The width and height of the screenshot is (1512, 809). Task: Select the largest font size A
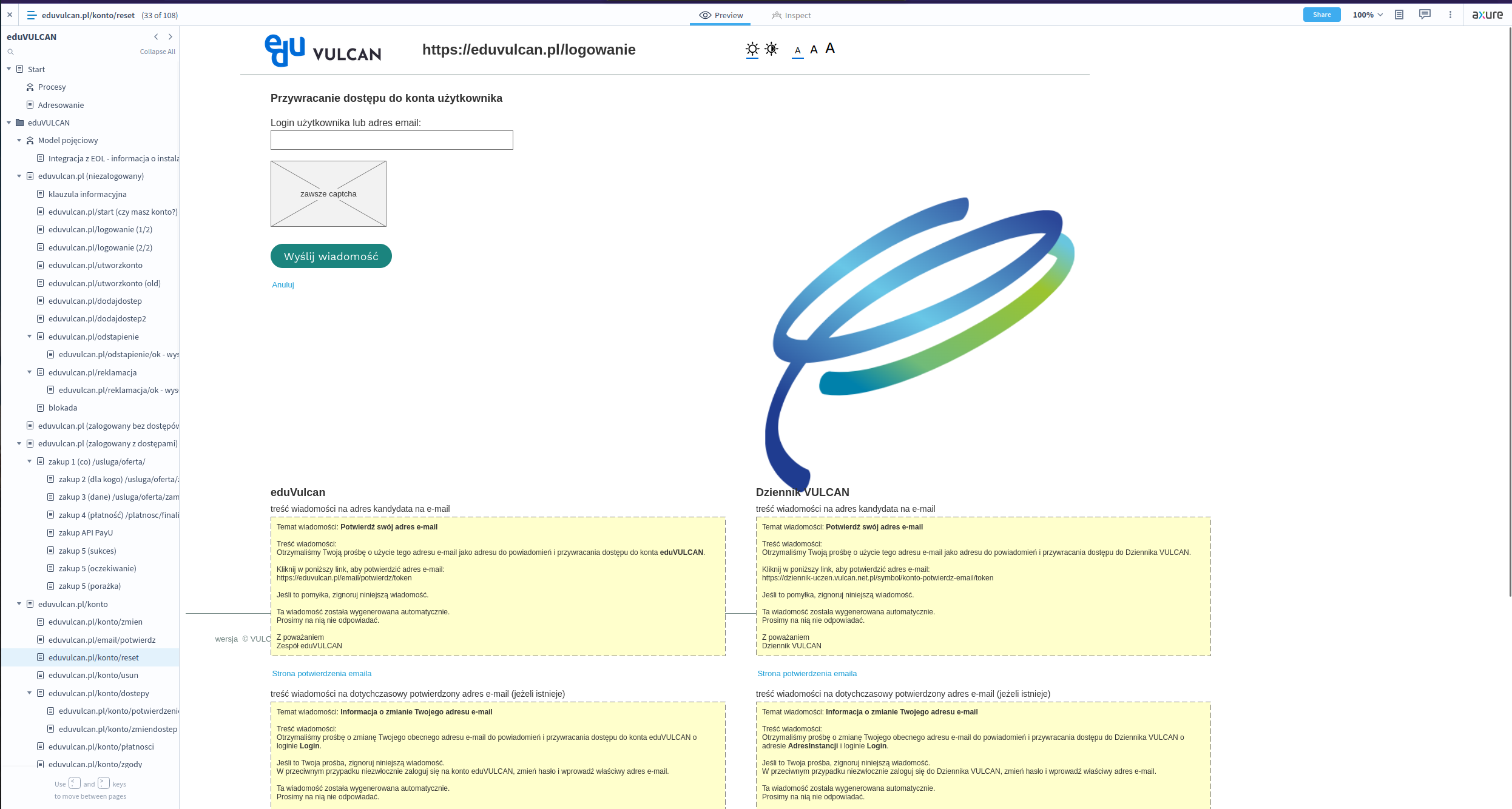point(830,49)
